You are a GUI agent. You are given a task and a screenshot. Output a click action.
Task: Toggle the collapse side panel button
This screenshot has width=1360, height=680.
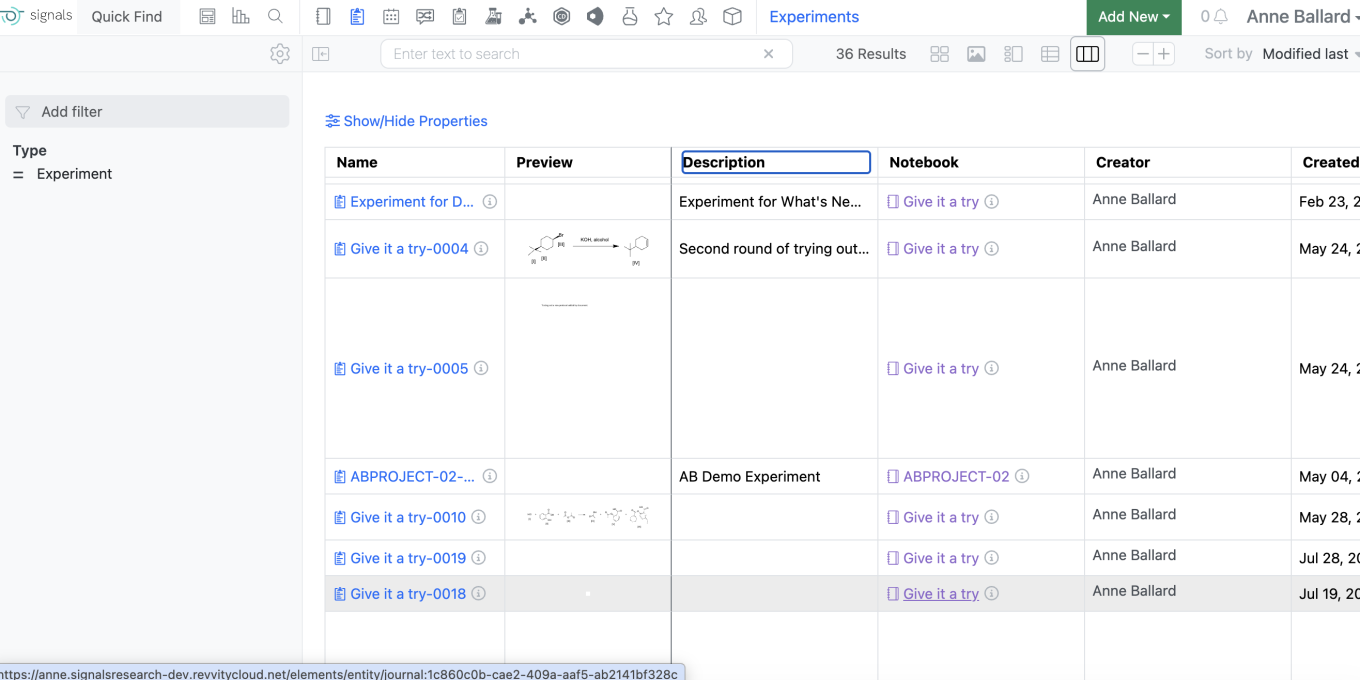pyautogui.click(x=321, y=54)
